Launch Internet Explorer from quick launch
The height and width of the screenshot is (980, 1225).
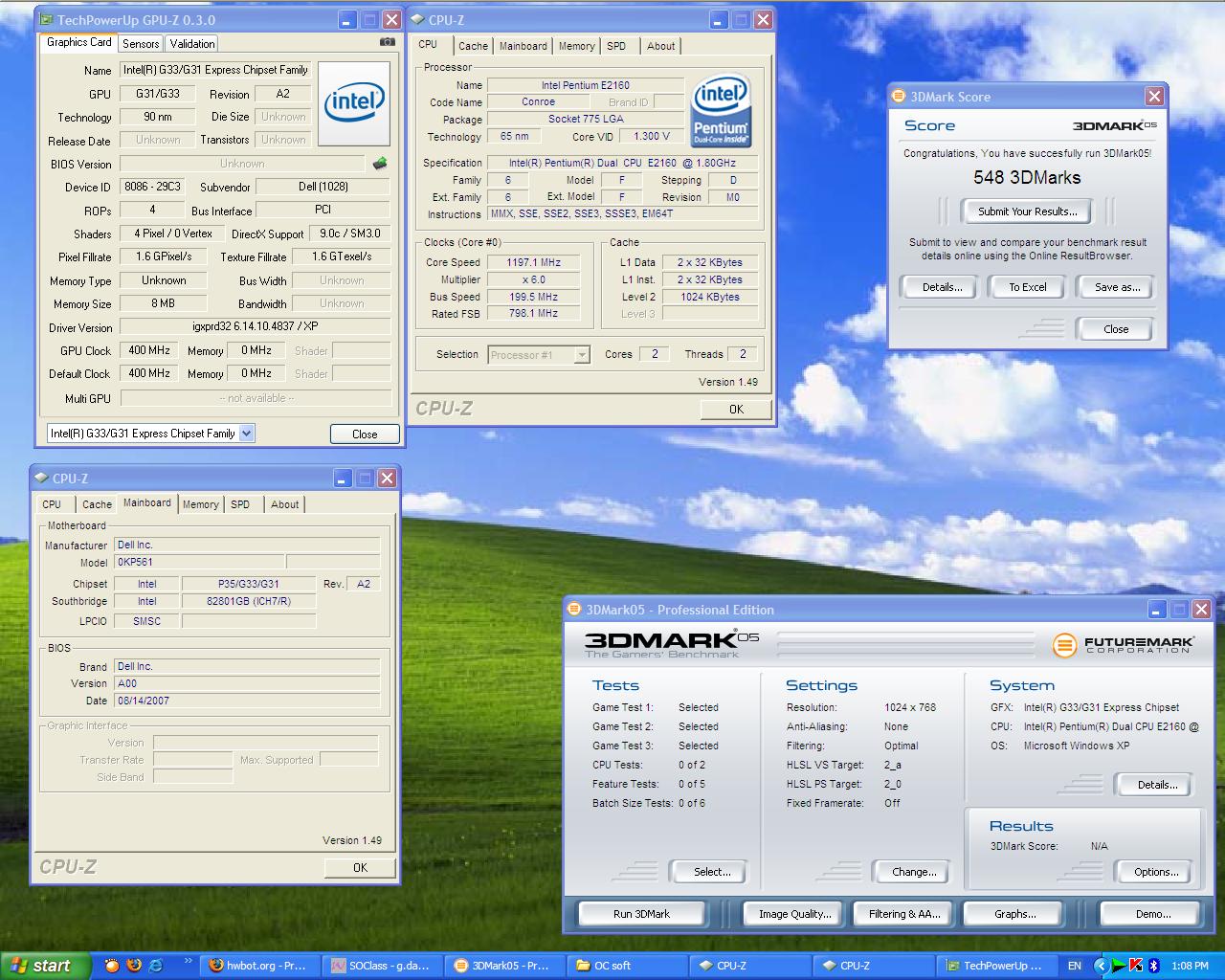pos(155,966)
